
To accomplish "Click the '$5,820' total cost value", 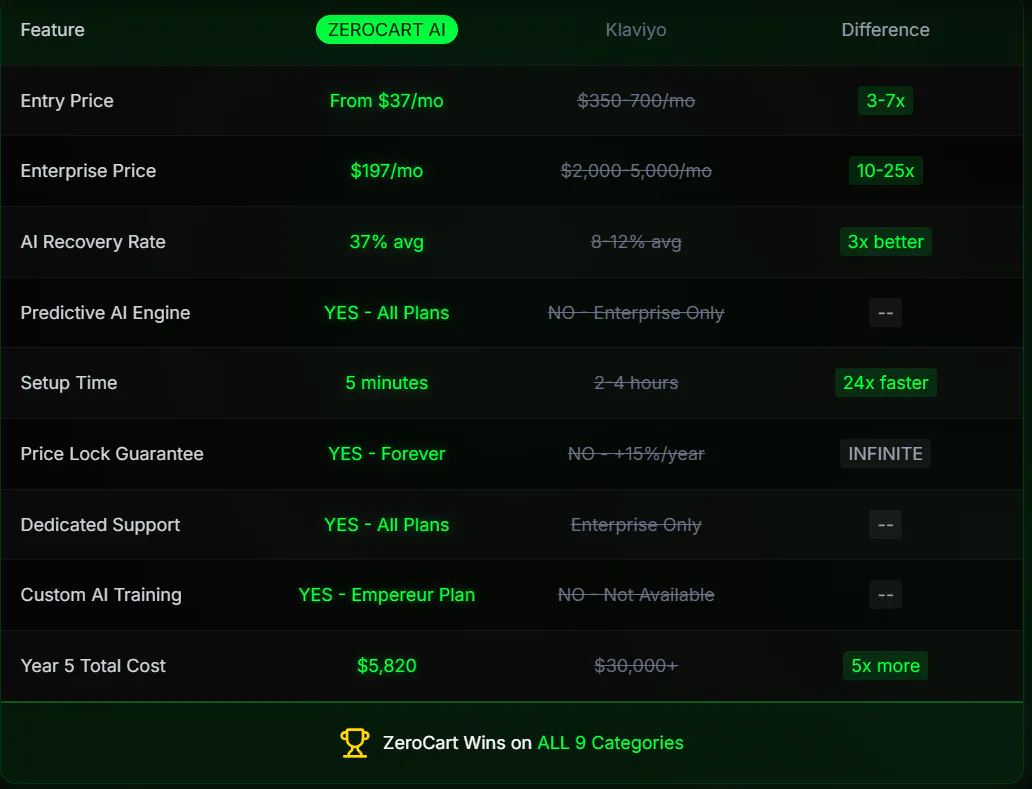I will tap(387, 665).
